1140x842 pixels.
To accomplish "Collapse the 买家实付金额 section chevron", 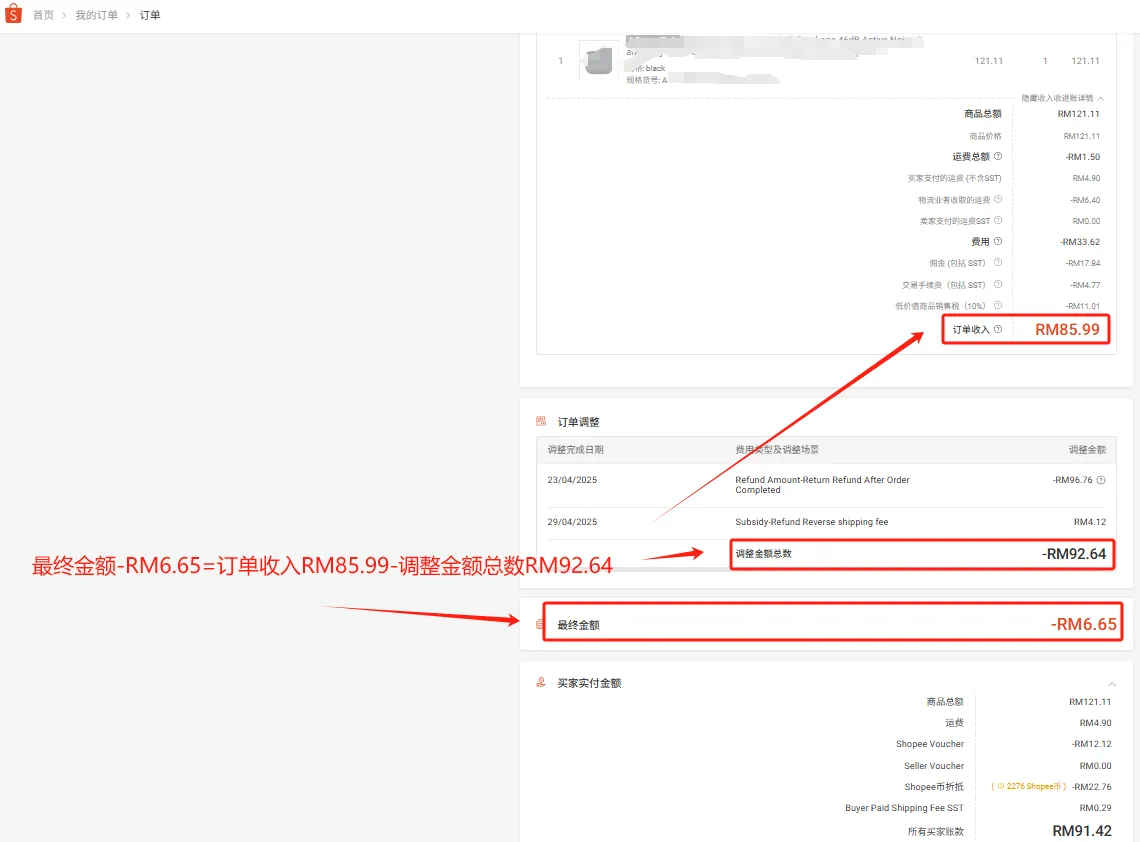I will point(1112,682).
